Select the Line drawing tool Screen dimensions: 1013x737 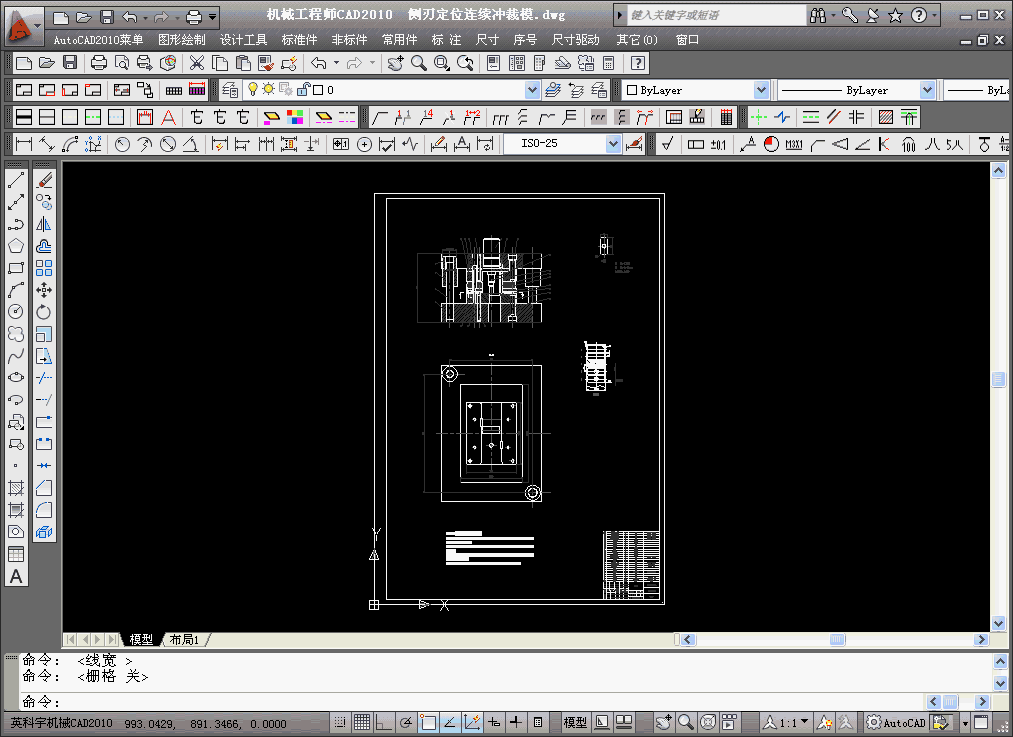tap(16, 181)
